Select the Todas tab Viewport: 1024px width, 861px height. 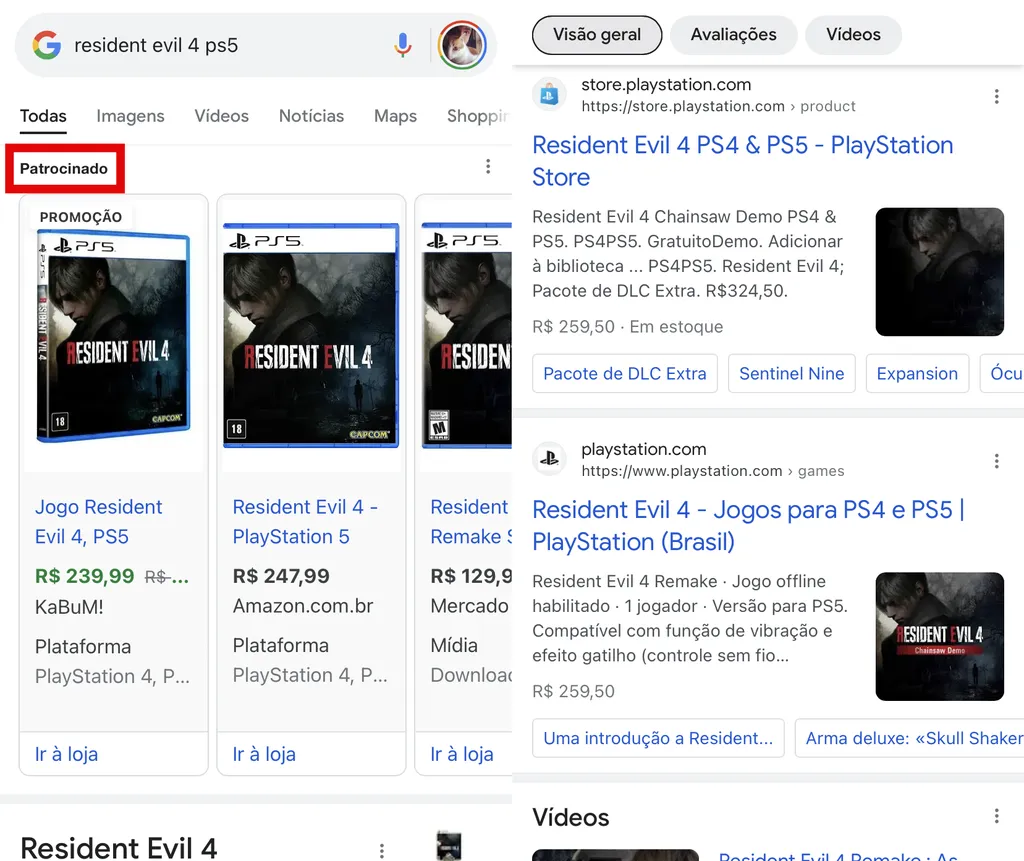click(43, 116)
